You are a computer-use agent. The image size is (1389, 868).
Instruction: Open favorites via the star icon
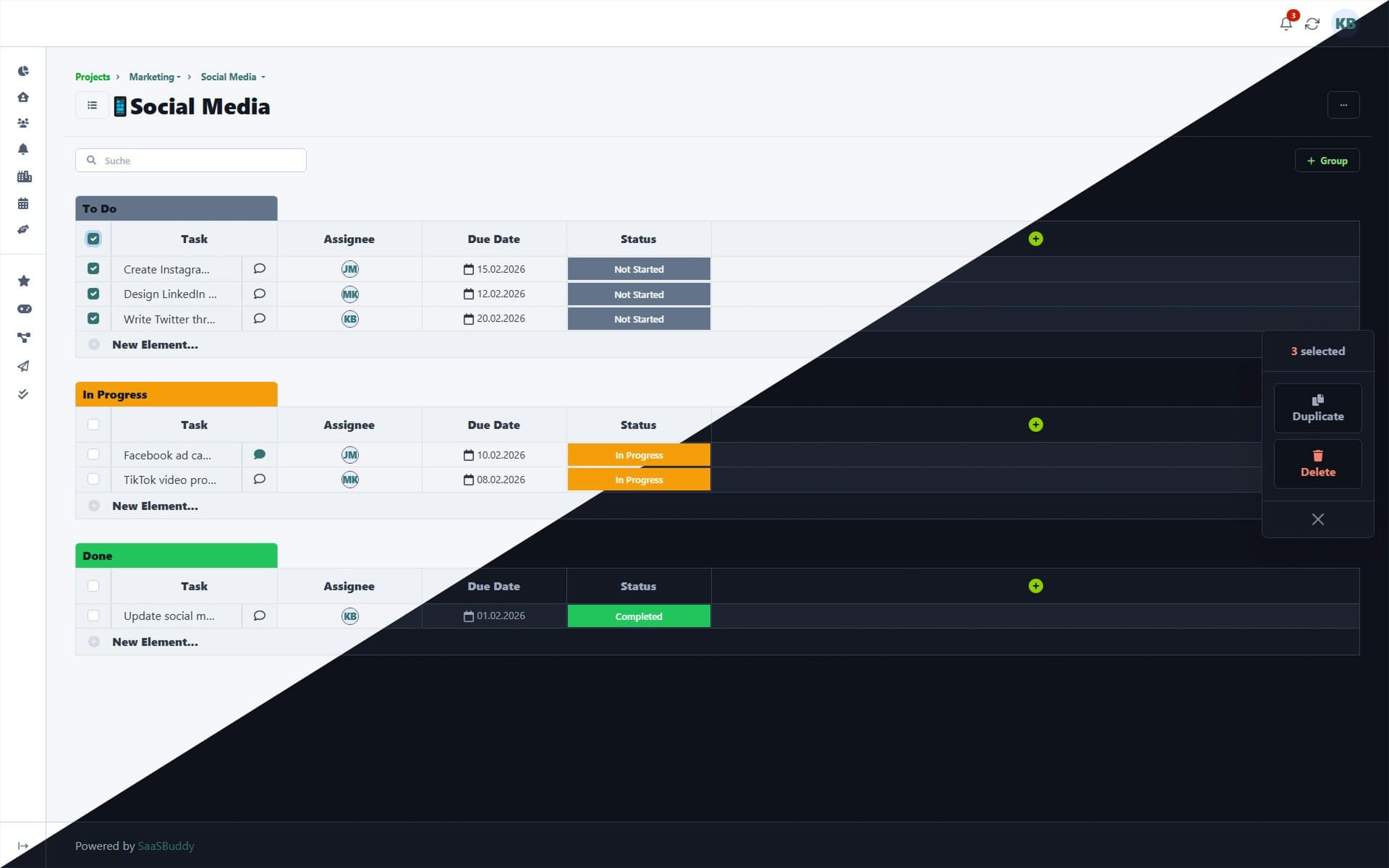(23, 281)
